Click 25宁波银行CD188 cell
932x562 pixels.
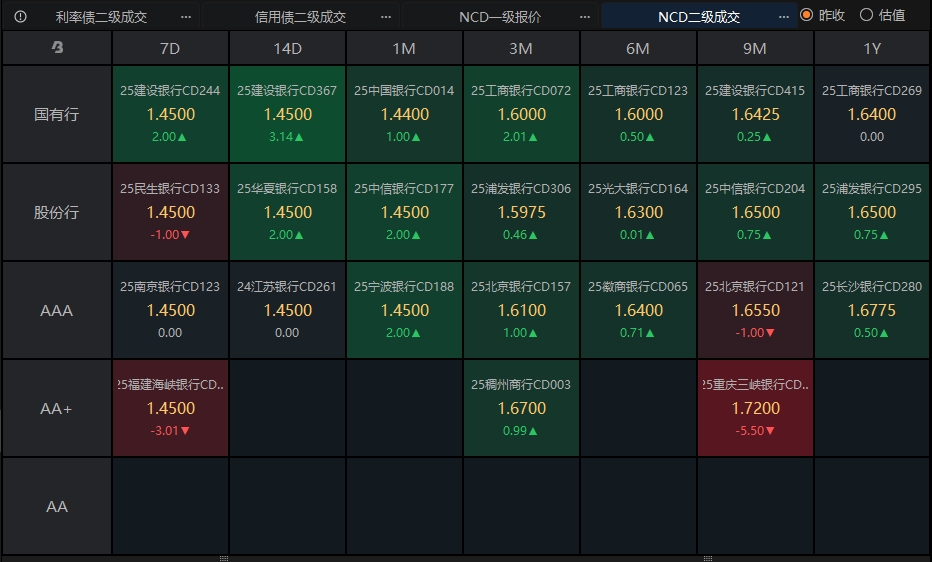tap(404, 310)
